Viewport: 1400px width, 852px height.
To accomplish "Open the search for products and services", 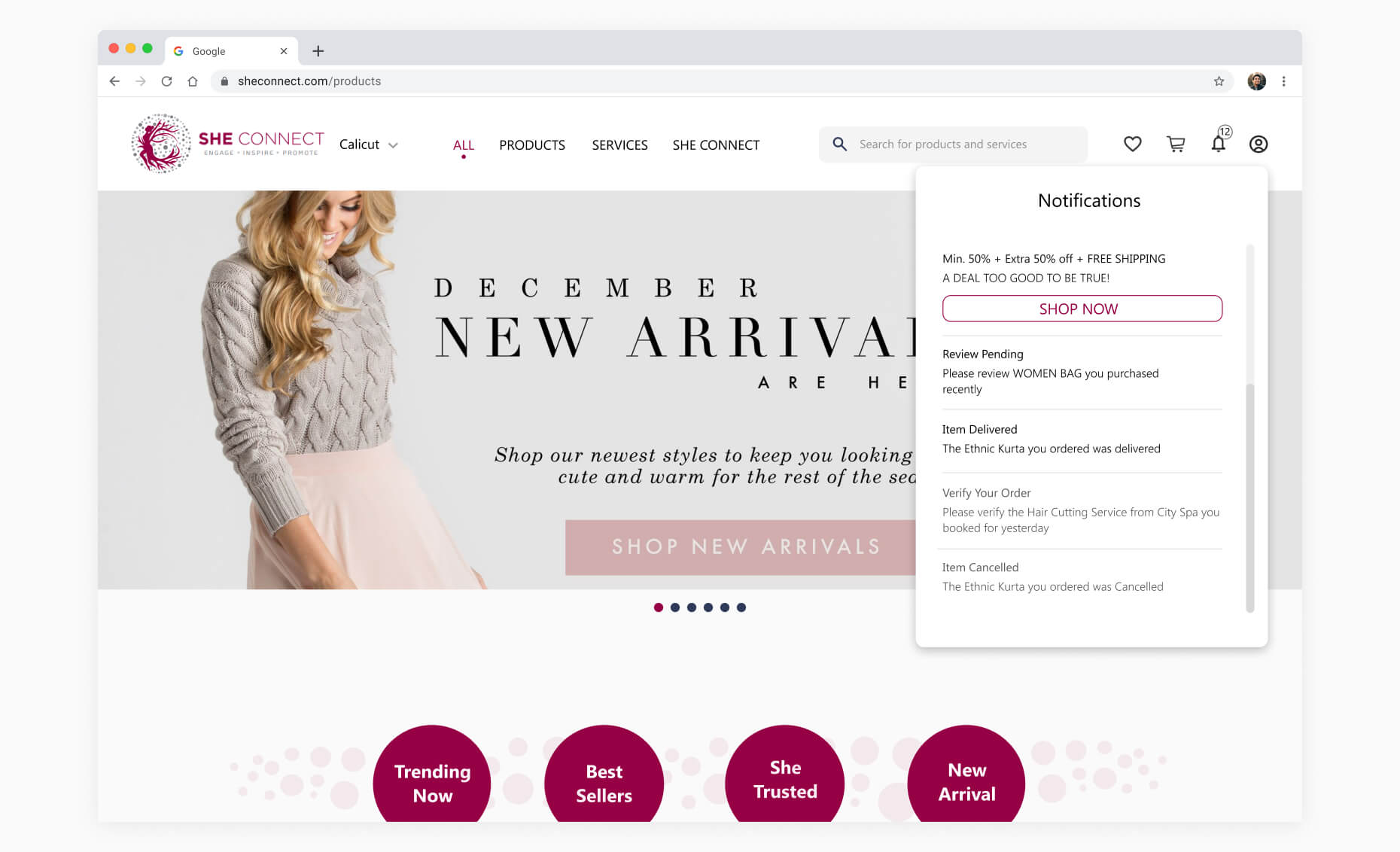I will point(952,144).
